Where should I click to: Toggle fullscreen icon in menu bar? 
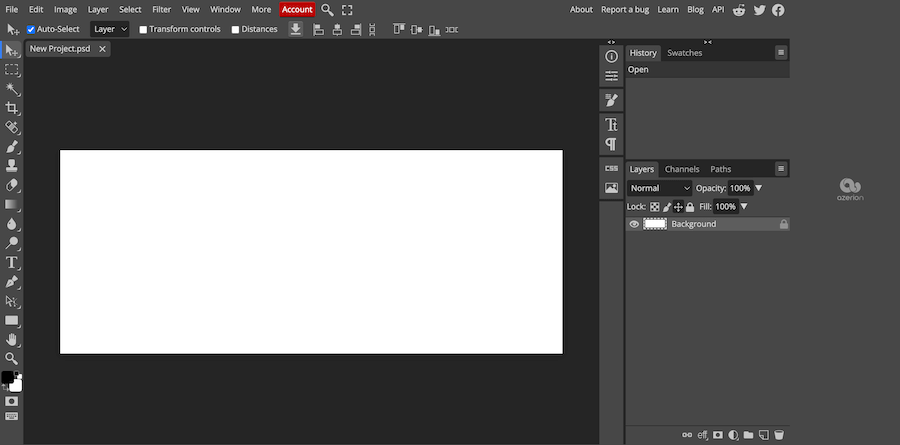347,10
